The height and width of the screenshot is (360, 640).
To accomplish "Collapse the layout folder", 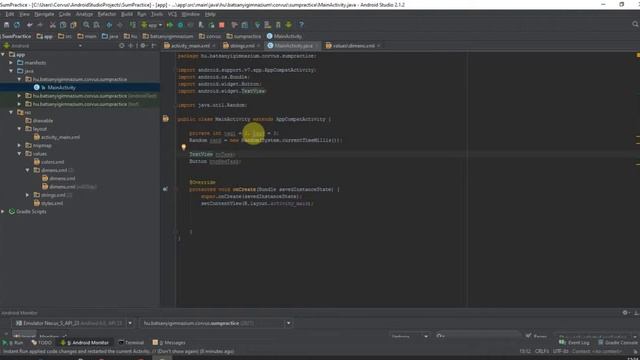I will click(20, 129).
